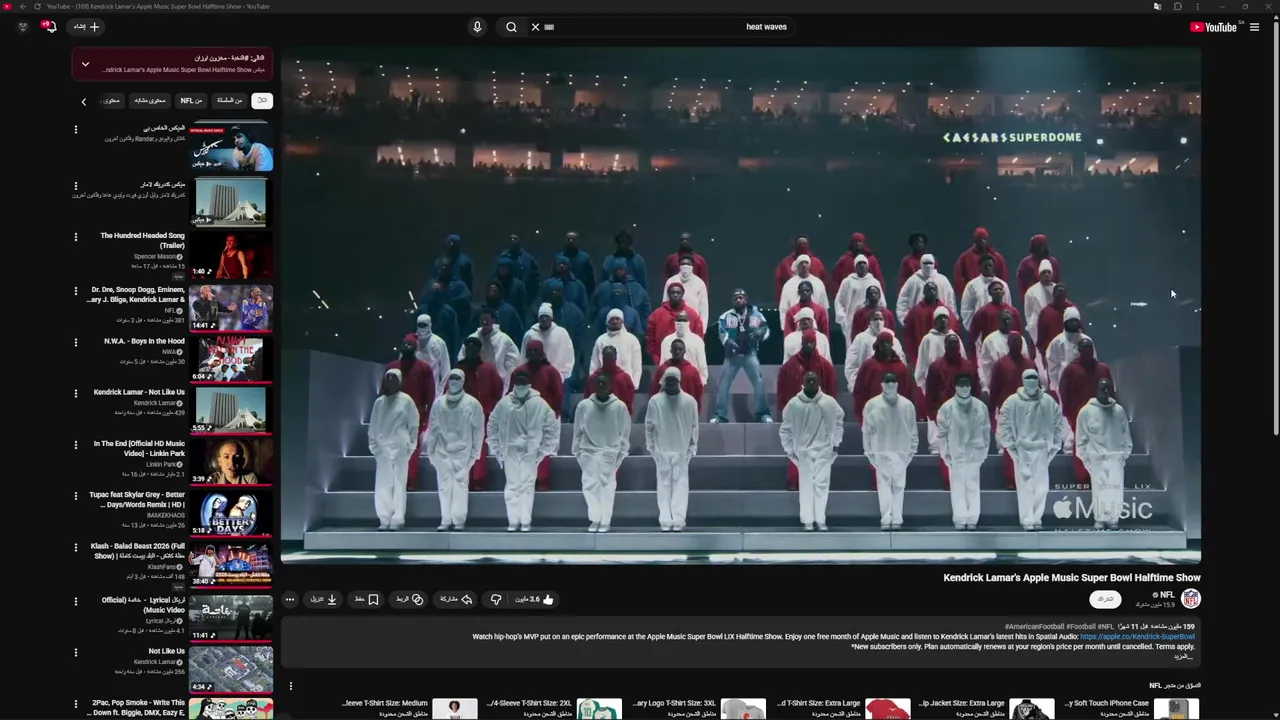Click 'Spencer Mason' channel name
Screen dimensions: 1280x720
point(155,256)
